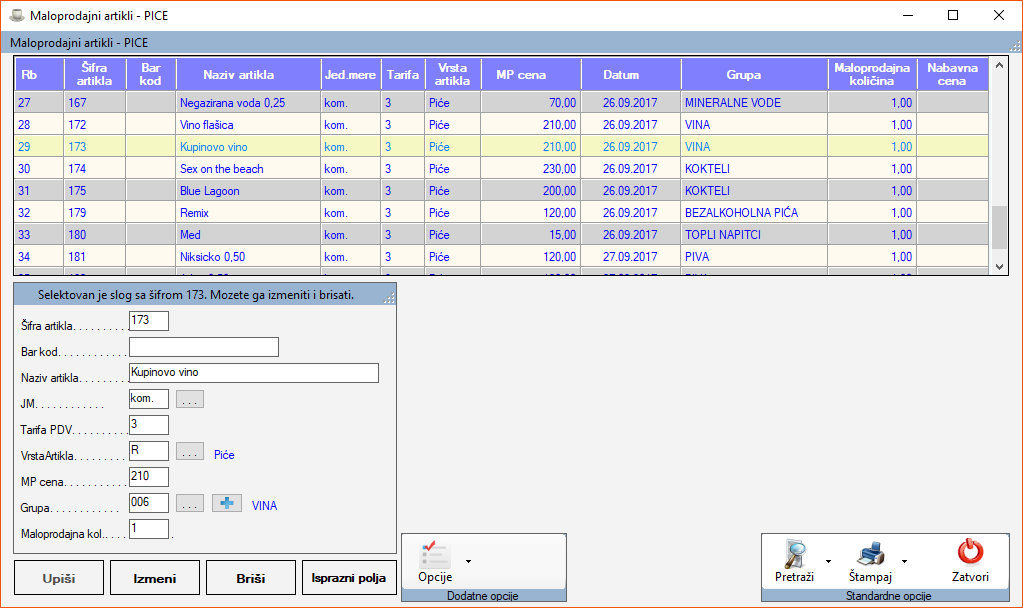The height and width of the screenshot is (608, 1023).
Task: Click the Naziv artikla column header
Action: pos(238,75)
